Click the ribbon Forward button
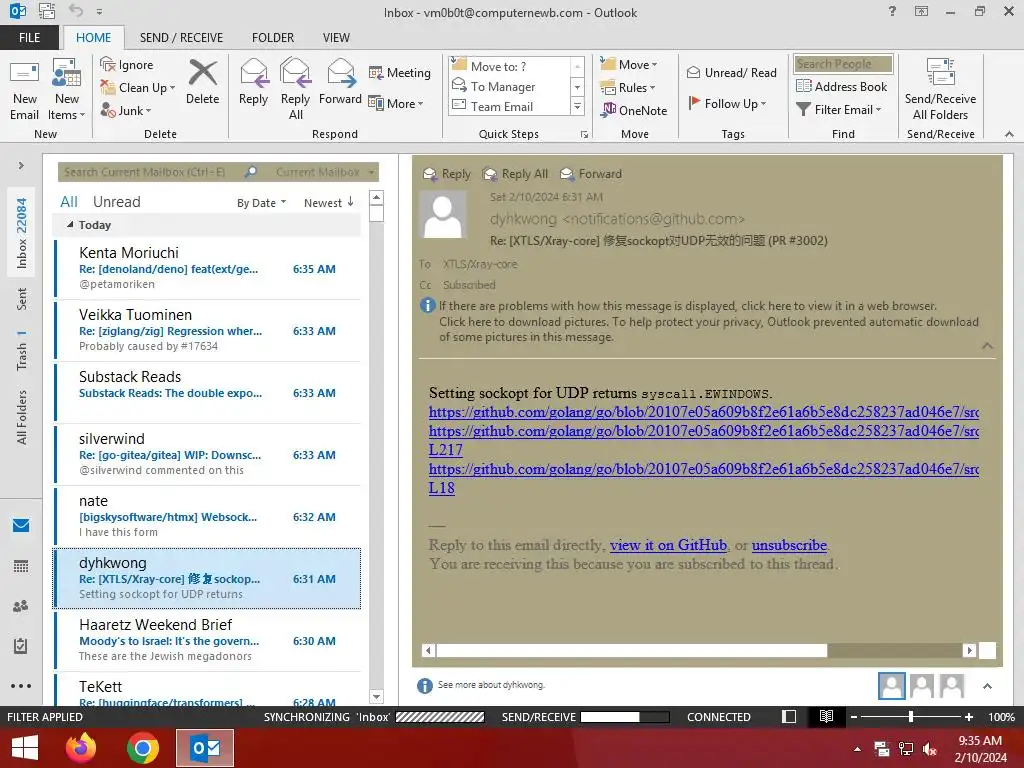Screen dimensions: 1024x768 pyautogui.click(x=340, y=82)
